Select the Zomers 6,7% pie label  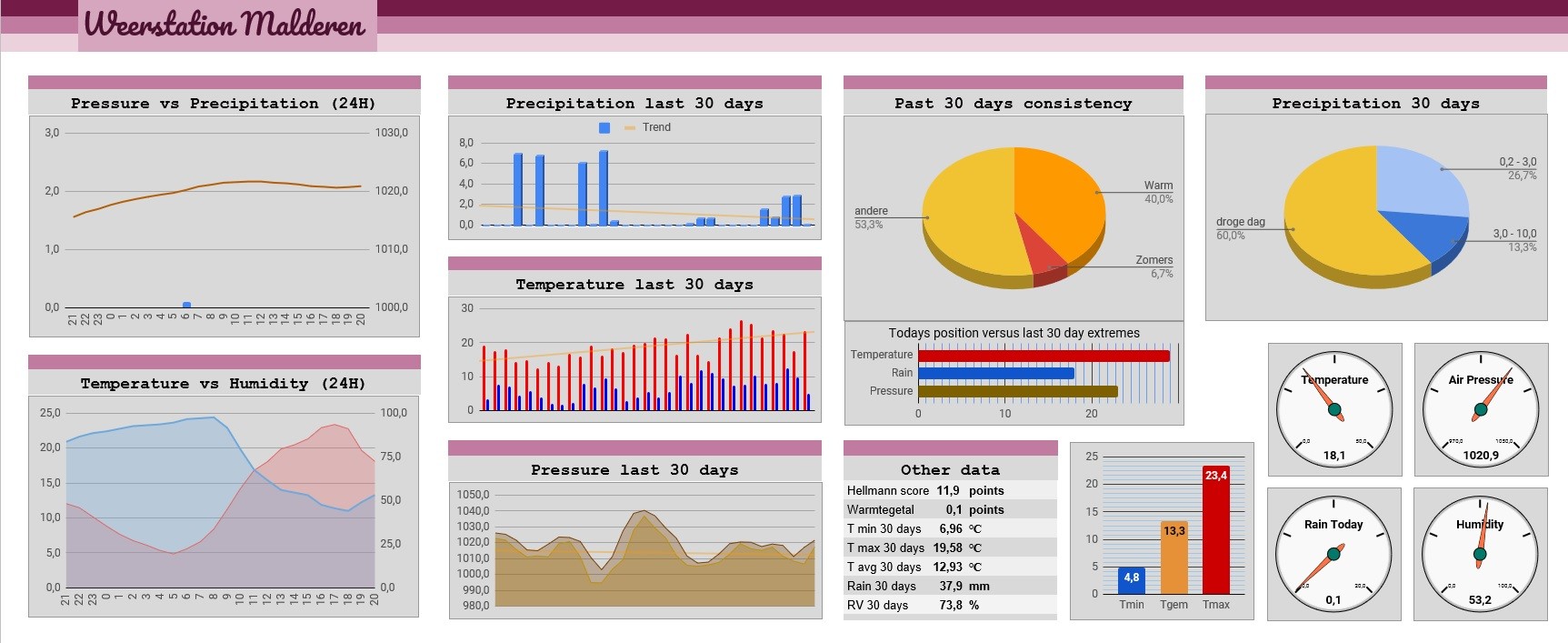click(1154, 266)
